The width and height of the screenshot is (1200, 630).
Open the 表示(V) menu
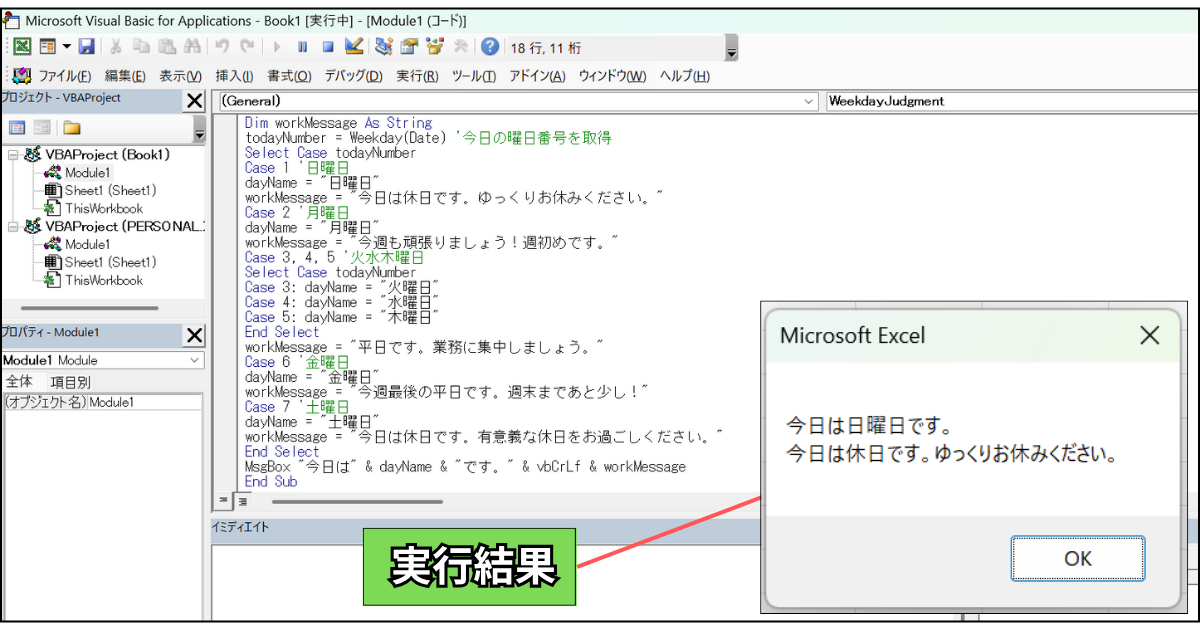pyautogui.click(x=181, y=76)
